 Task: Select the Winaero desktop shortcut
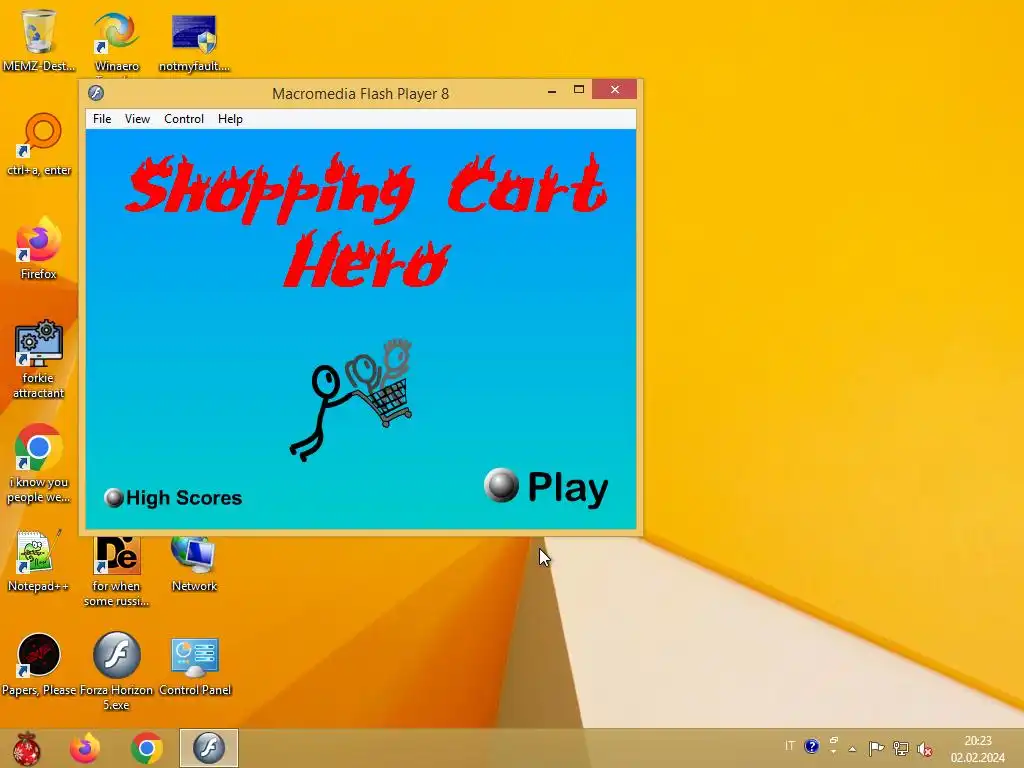pos(116,40)
